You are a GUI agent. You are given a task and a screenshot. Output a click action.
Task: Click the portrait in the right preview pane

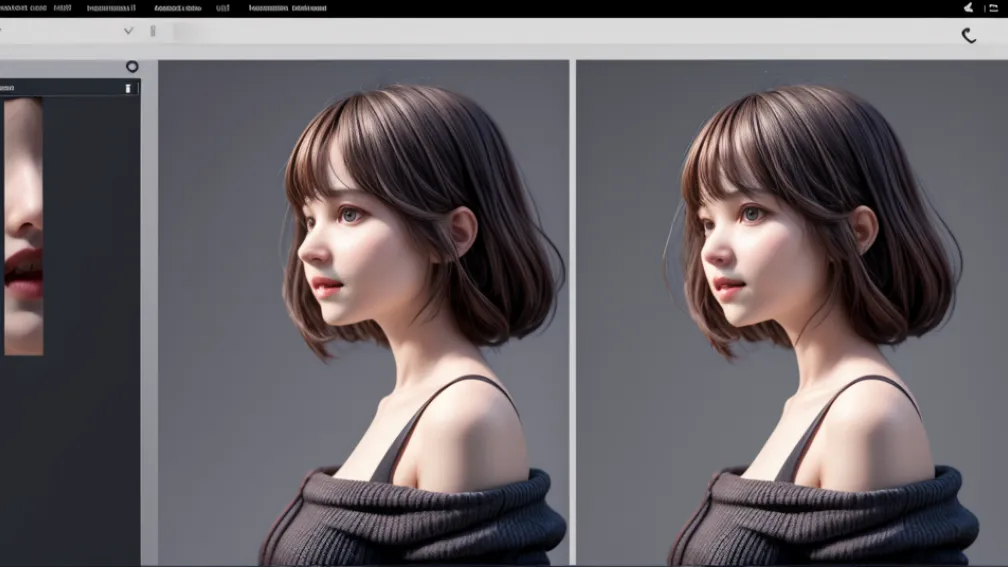coord(792,313)
